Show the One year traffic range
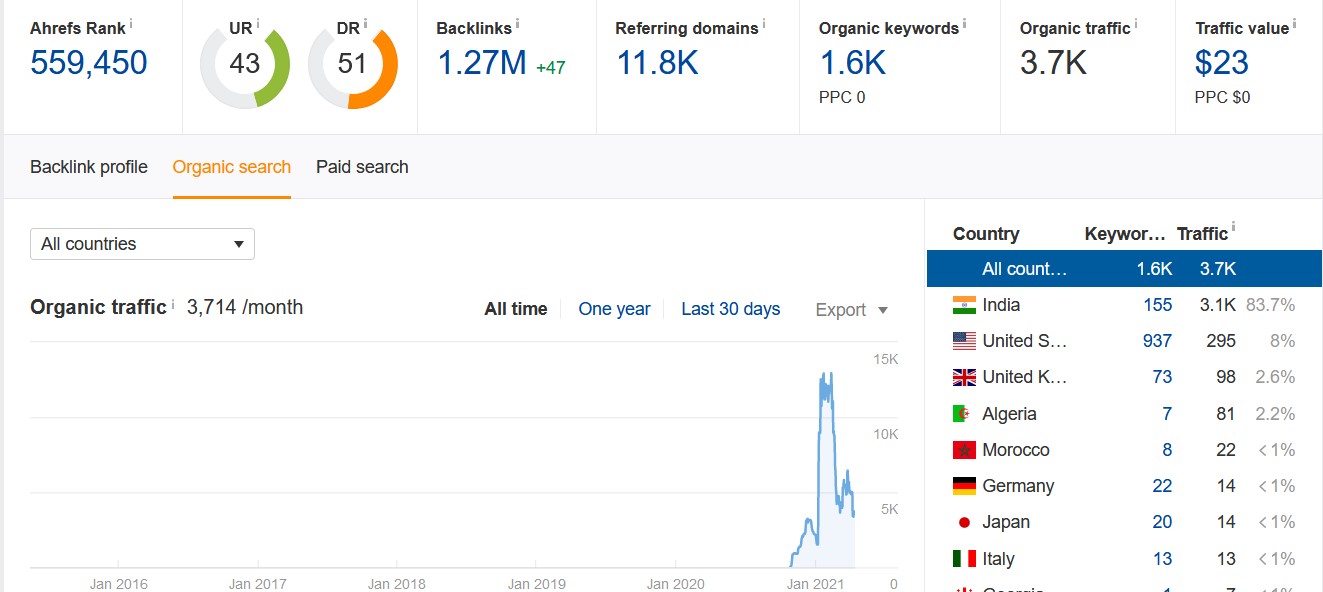 (x=614, y=309)
